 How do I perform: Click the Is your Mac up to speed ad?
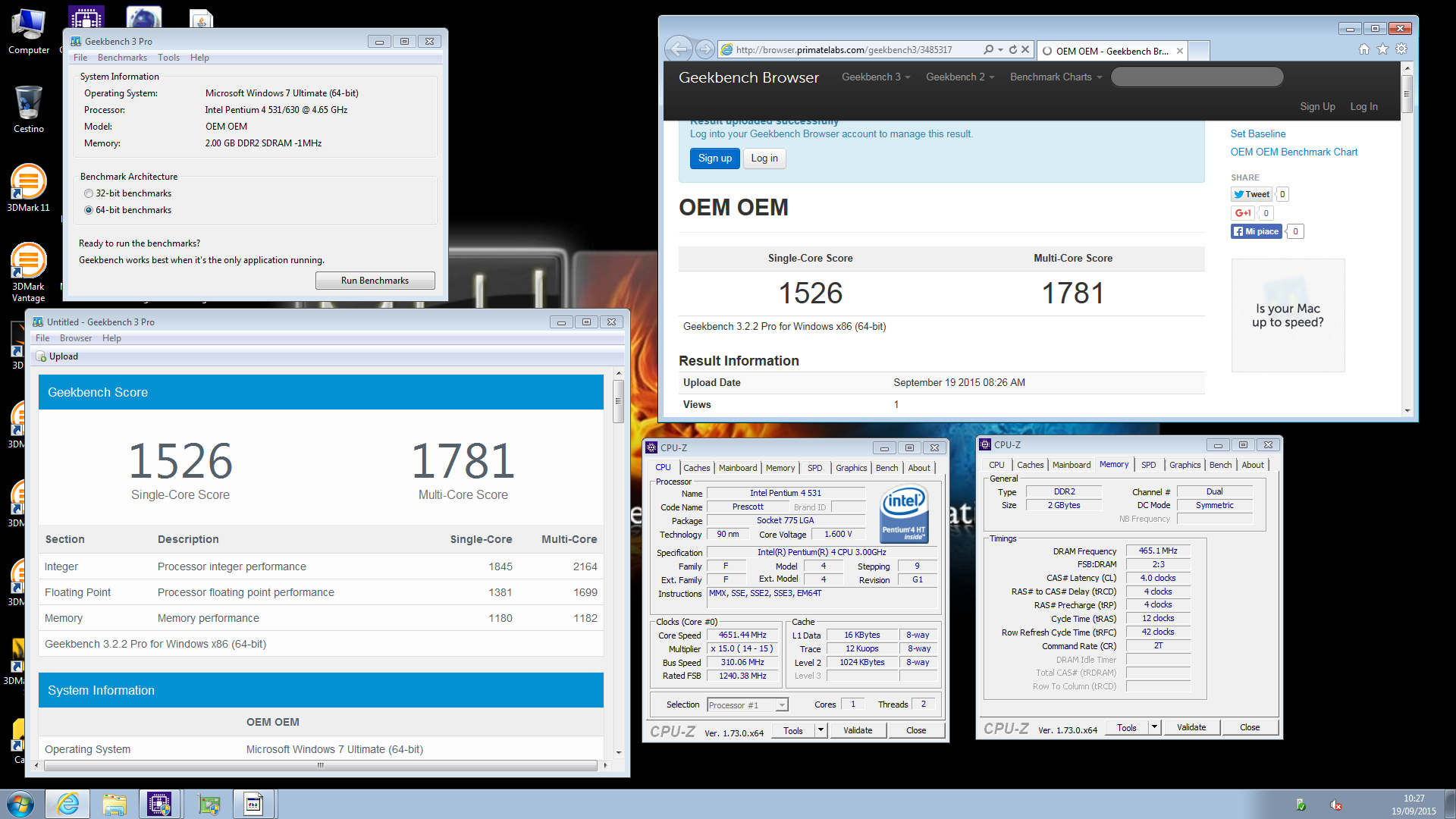pyautogui.click(x=1288, y=315)
